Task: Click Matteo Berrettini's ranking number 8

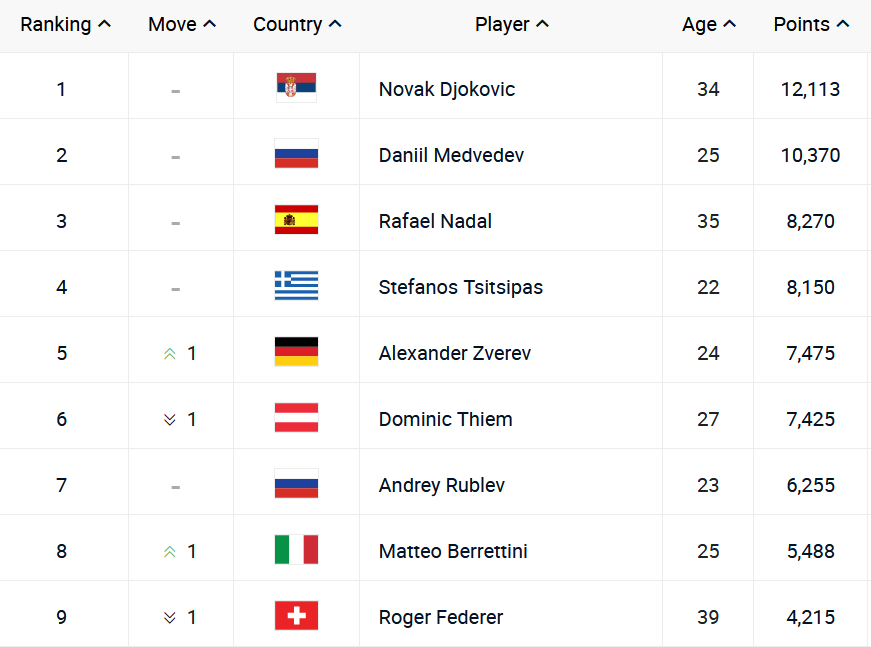Action: point(61,551)
